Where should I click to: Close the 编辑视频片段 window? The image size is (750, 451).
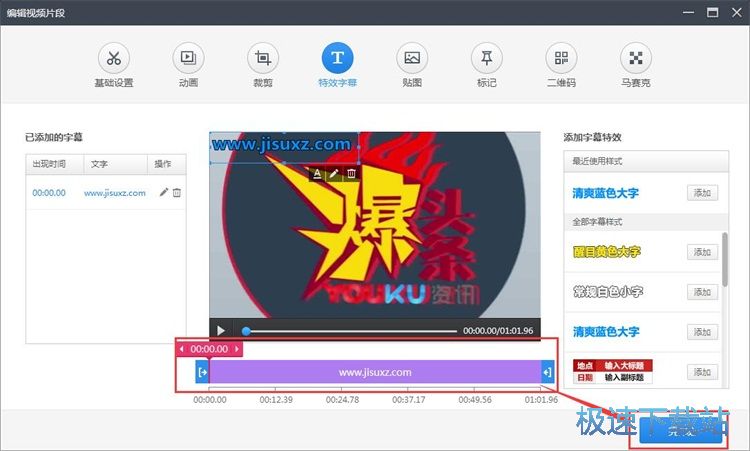(x=737, y=12)
